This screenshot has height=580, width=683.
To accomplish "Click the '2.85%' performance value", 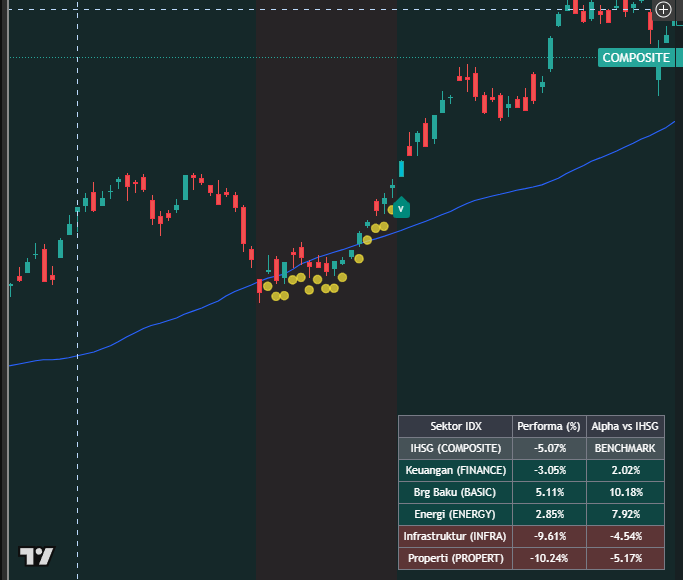I will click(549, 514).
